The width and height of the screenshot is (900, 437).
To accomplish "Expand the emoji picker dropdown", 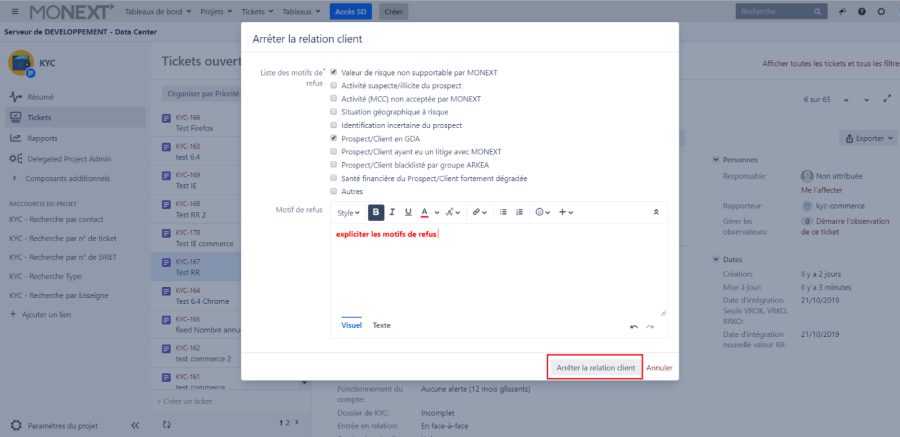I will tap(543, 212).
